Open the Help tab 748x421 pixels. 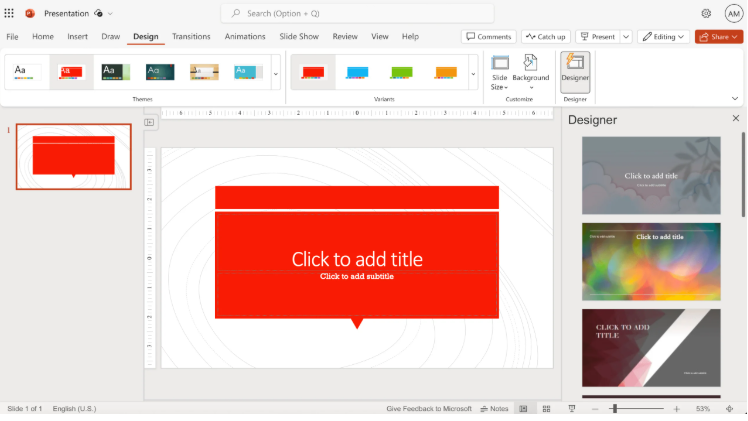pyautogui.click(x=410, y=37)
